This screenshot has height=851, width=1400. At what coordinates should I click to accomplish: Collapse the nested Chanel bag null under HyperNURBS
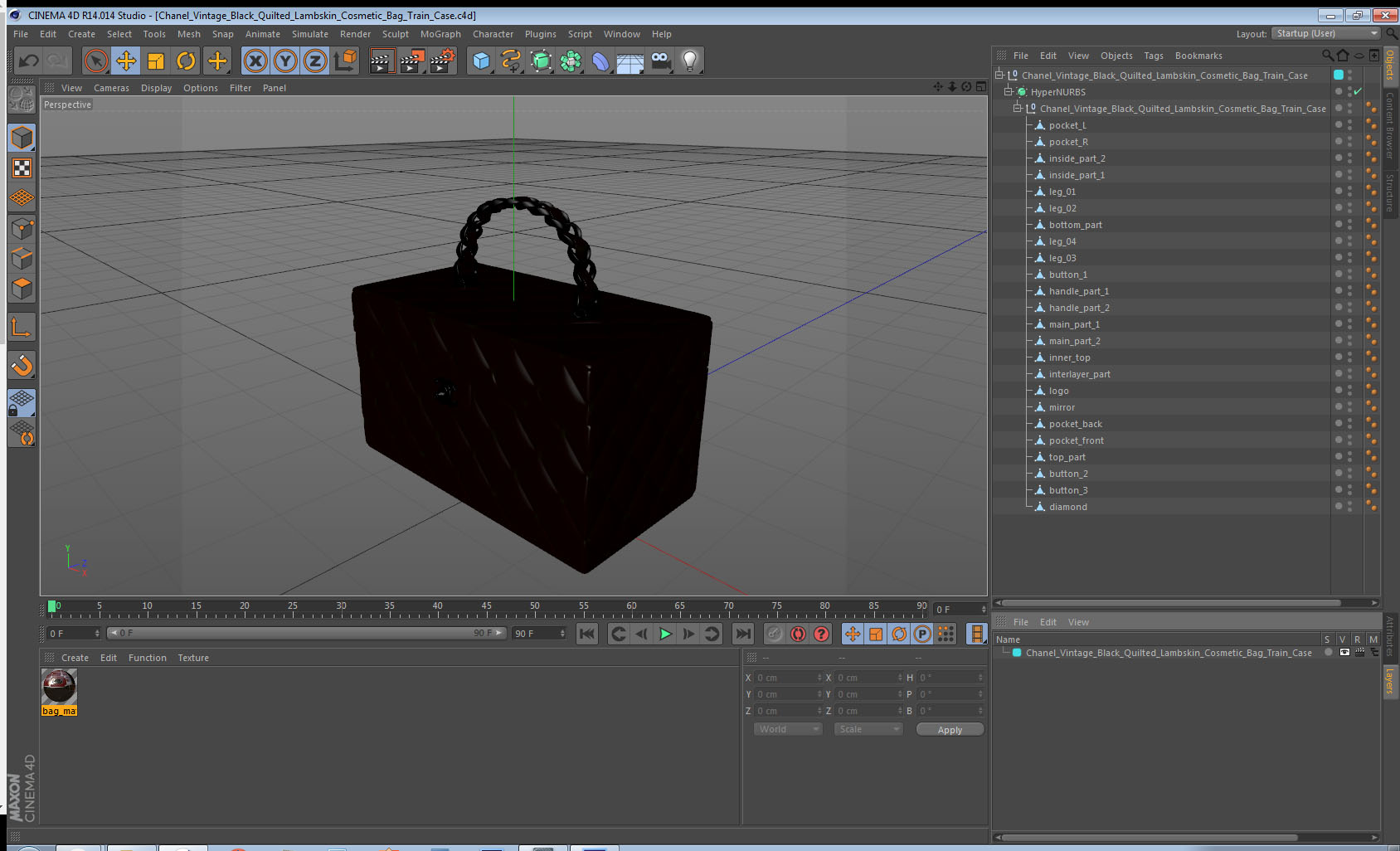click(1018, 109)
